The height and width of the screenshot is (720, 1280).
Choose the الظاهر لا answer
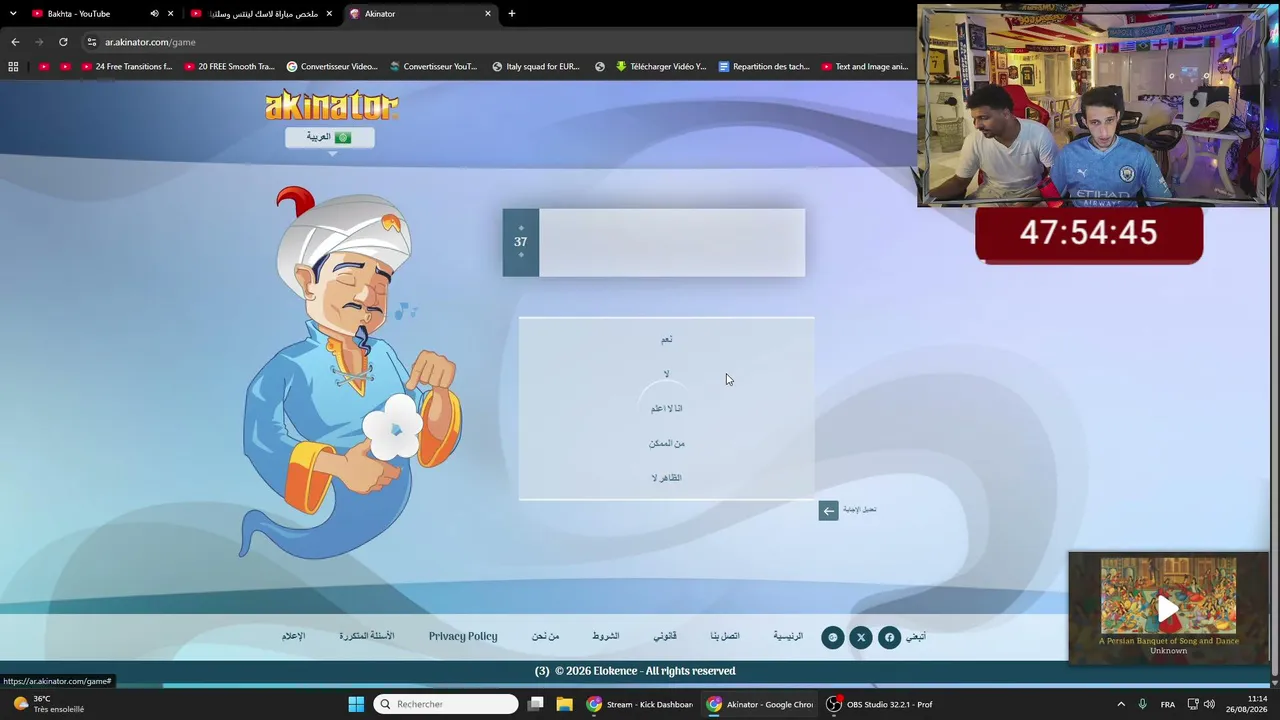666,478
